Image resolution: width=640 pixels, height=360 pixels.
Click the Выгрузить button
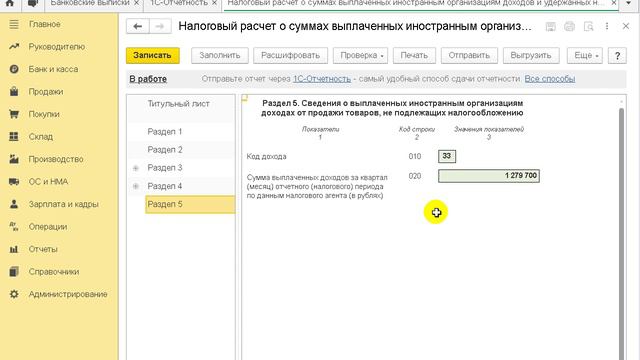pos(531,56)
